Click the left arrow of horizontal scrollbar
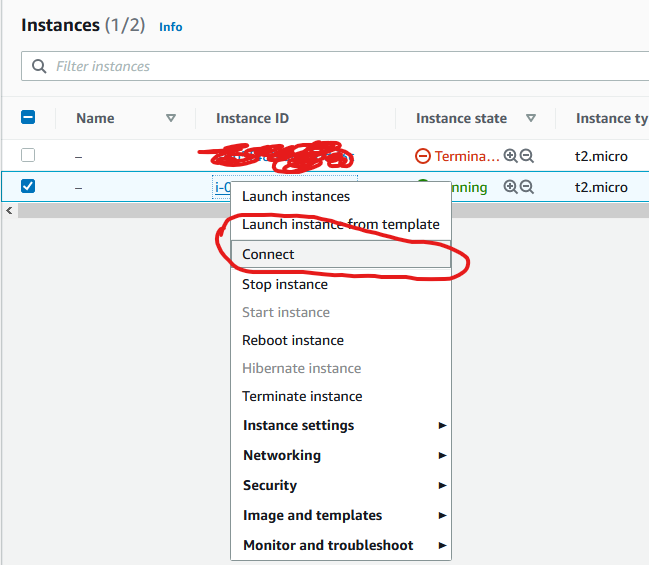This screenshot has width=649, height=565. coord(9,210)
